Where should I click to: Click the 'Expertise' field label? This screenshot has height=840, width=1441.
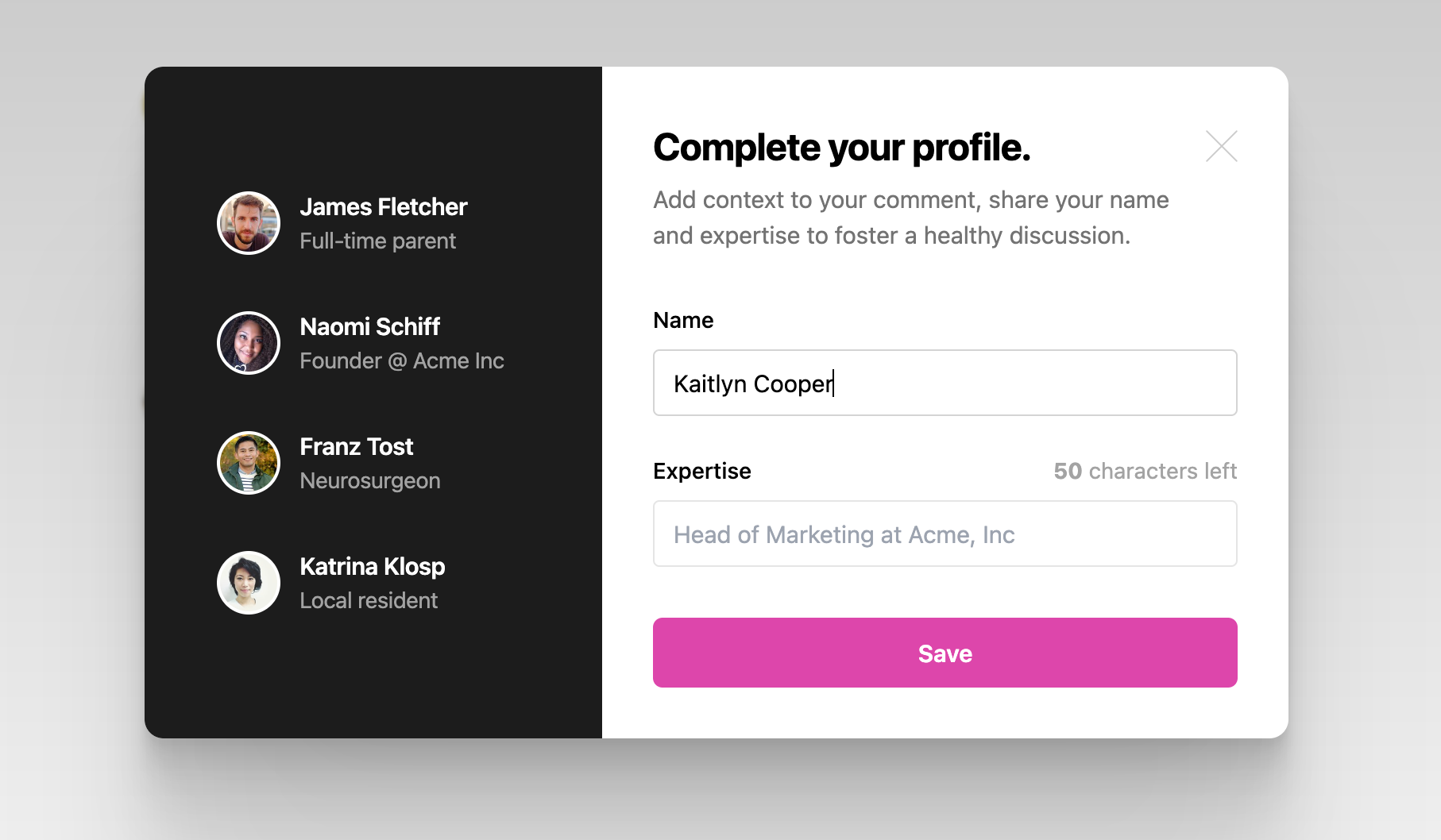[x=702, y=471]
